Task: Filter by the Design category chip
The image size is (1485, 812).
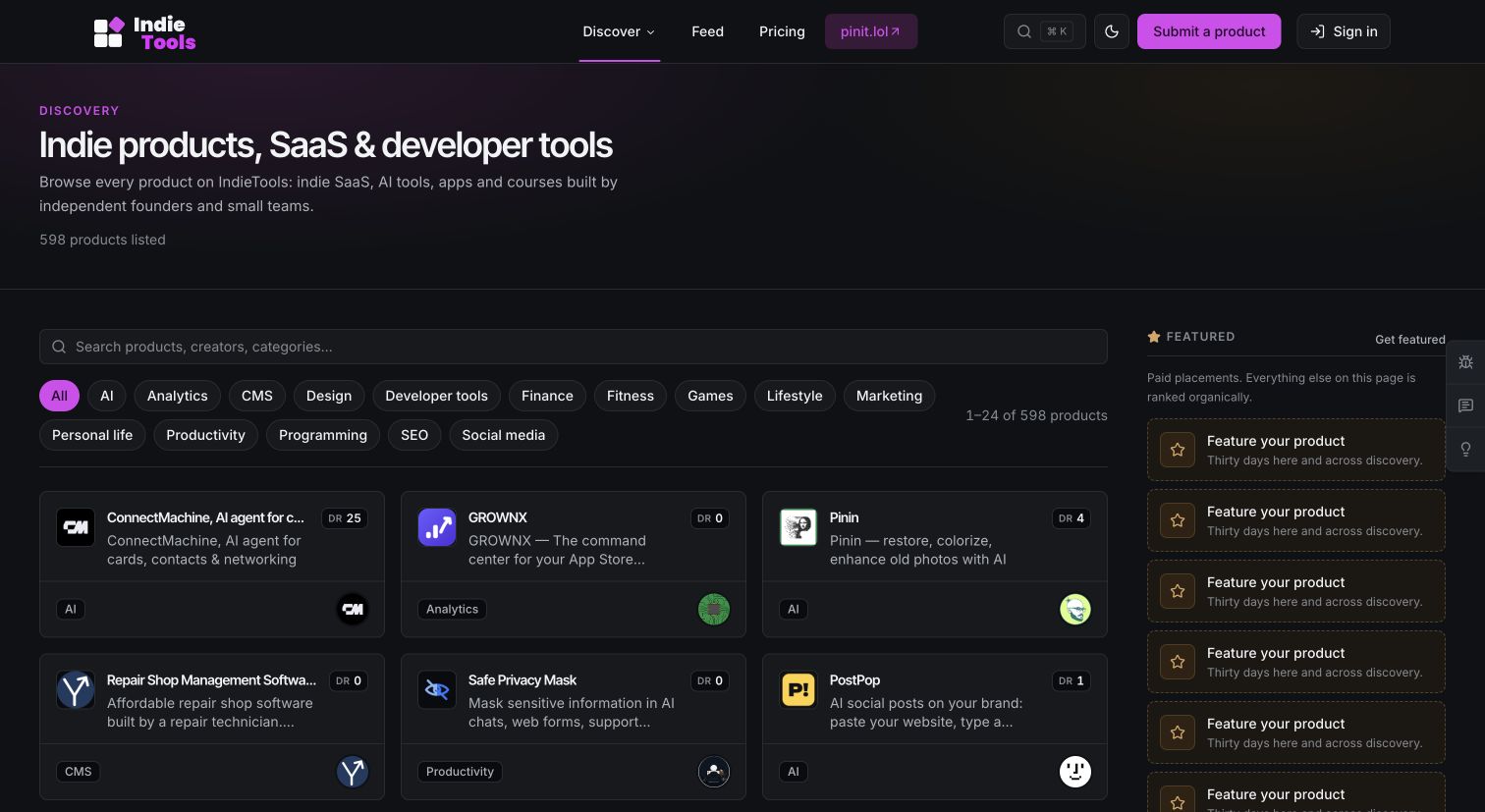Action: [x=329, y=396]
